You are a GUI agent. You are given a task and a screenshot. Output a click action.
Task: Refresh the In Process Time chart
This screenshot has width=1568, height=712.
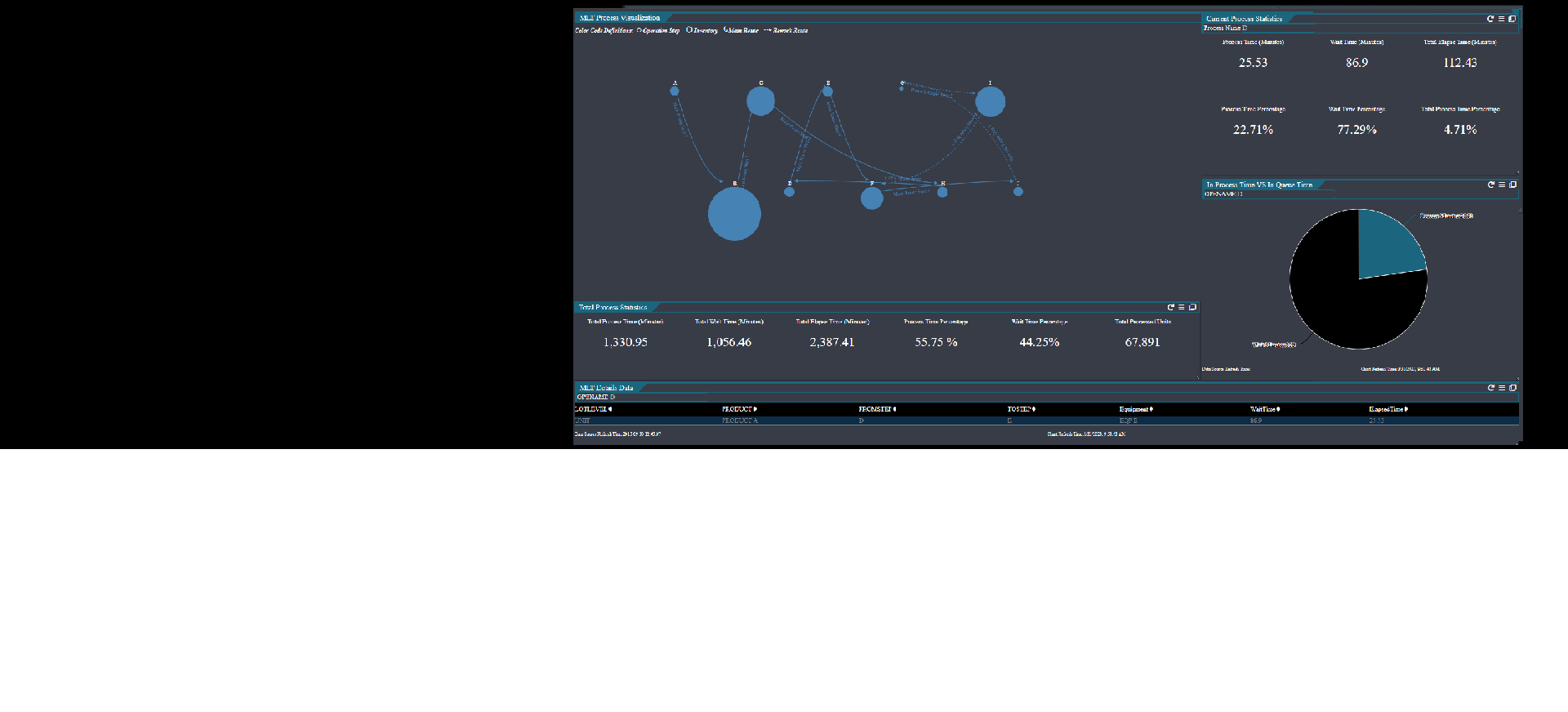click(1490, 185)
